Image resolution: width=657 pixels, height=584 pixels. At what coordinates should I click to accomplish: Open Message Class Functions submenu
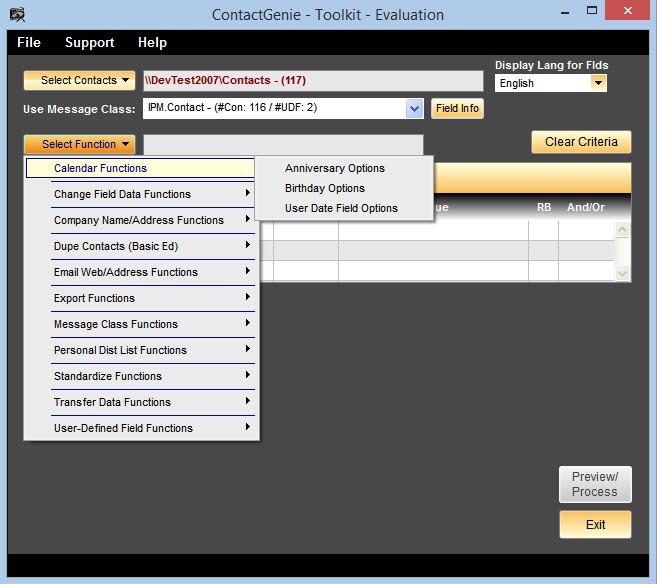tap(142, 324)
